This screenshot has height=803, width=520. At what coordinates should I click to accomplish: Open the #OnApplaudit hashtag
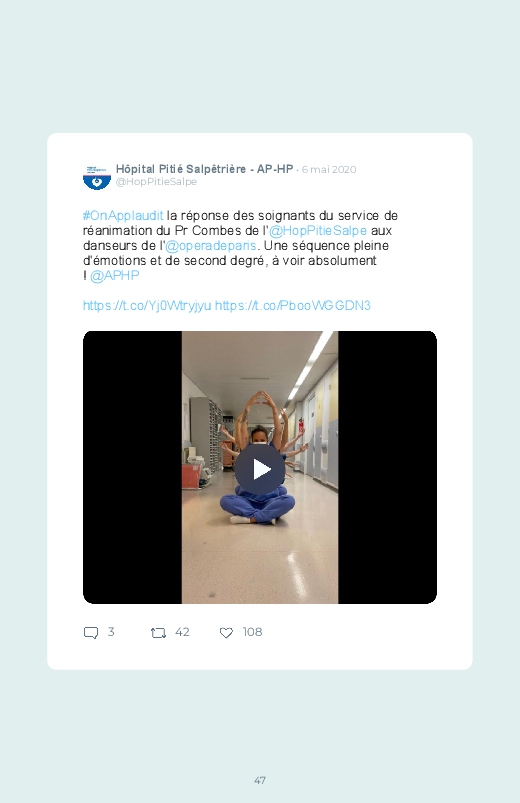point(123,216)
